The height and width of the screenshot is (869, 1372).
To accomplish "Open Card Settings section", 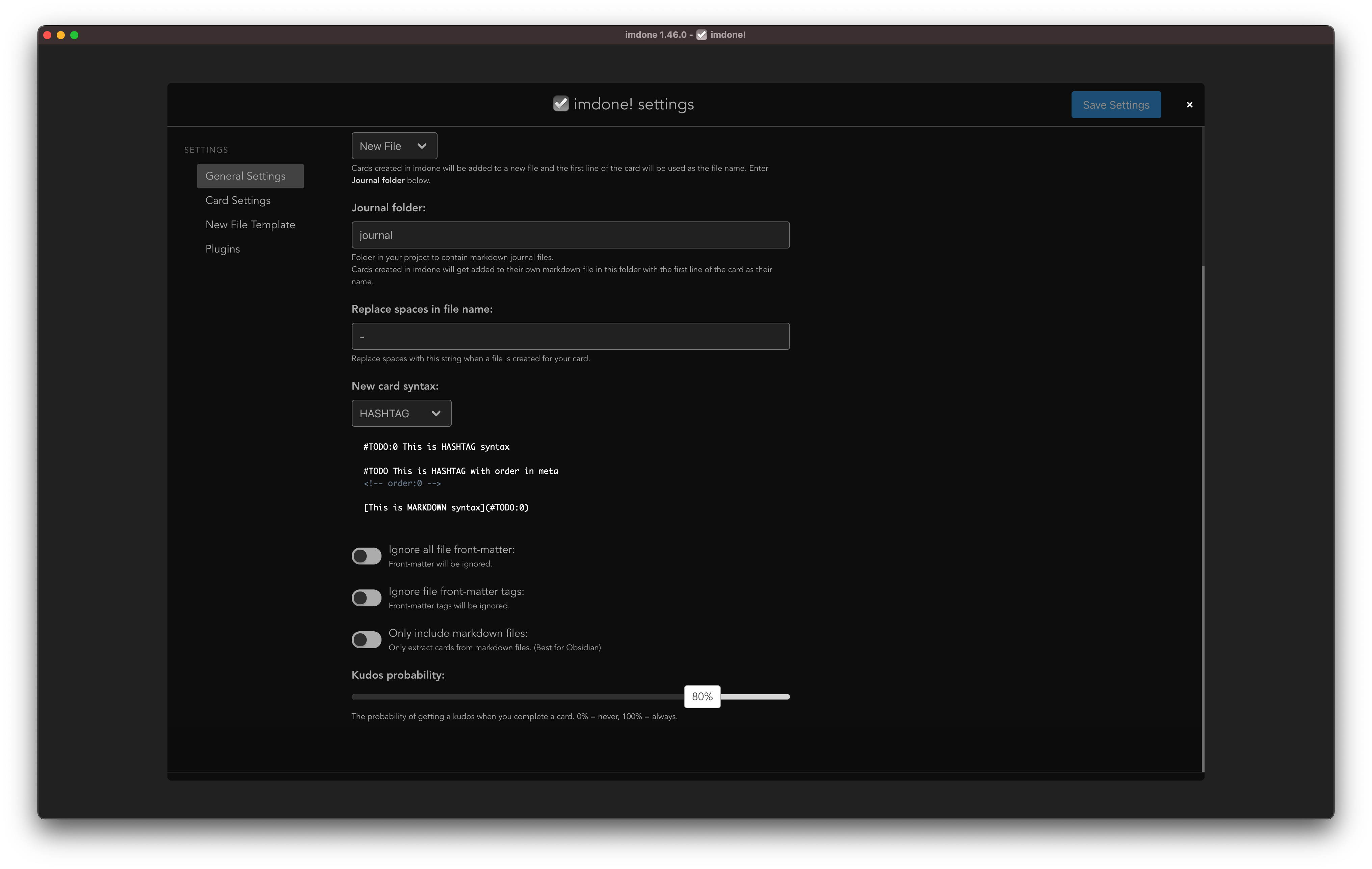I will click(238, 201).
